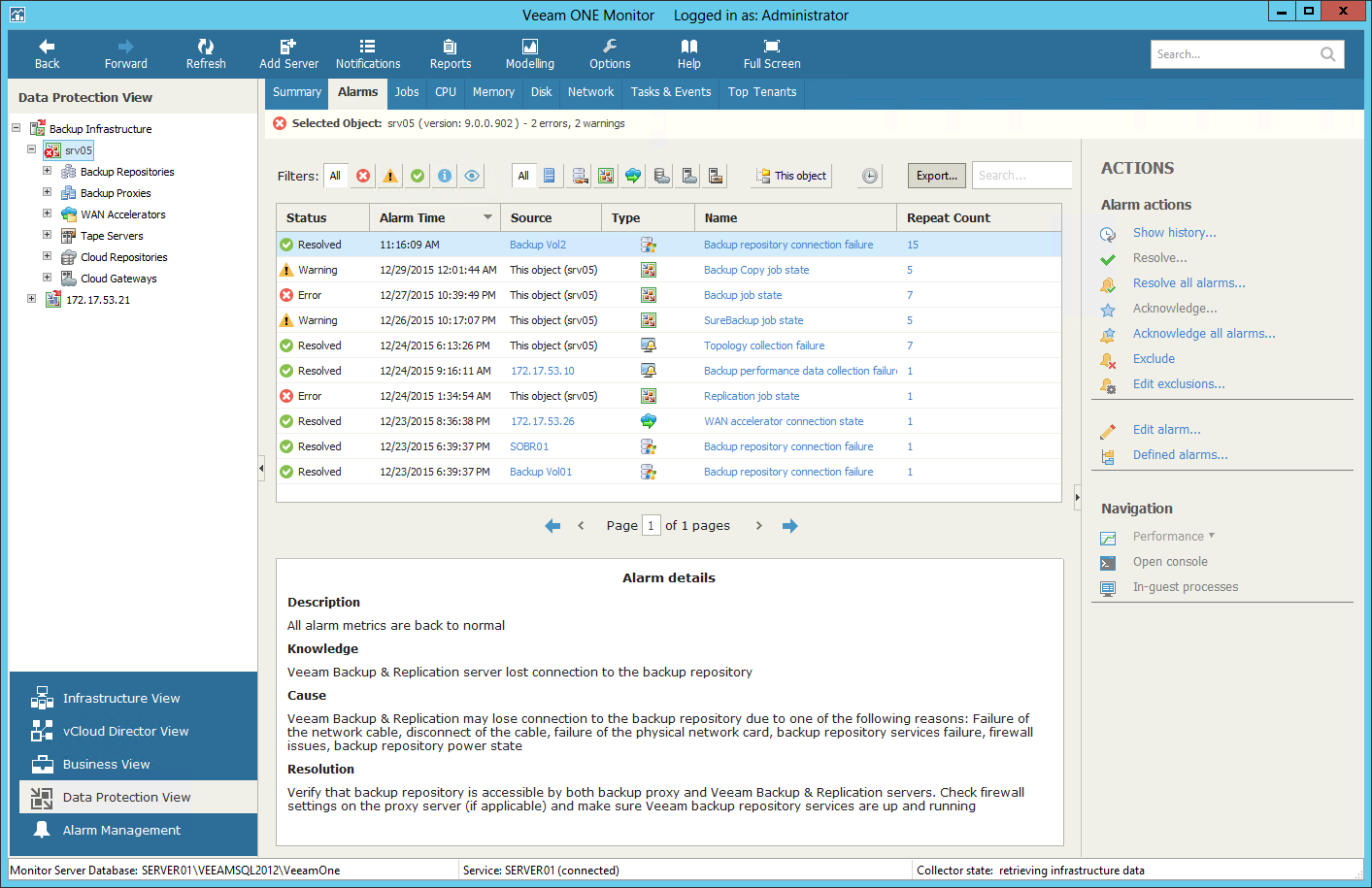
Task: Click the search magnifier icon in the top search box
Action: (x=1327, y=54)
